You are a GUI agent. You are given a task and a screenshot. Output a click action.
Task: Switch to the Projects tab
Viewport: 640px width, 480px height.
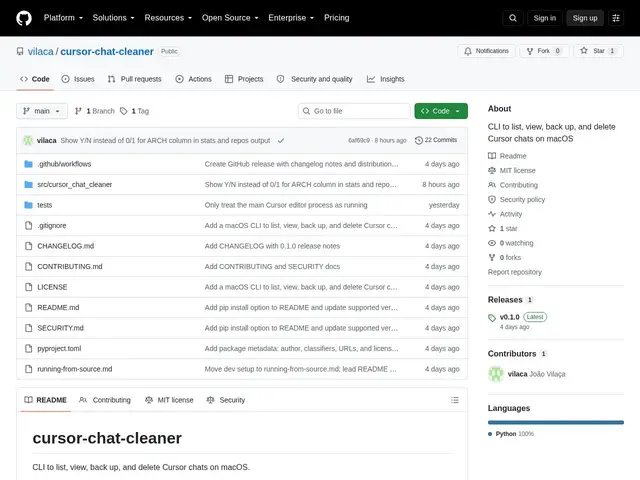244,79
